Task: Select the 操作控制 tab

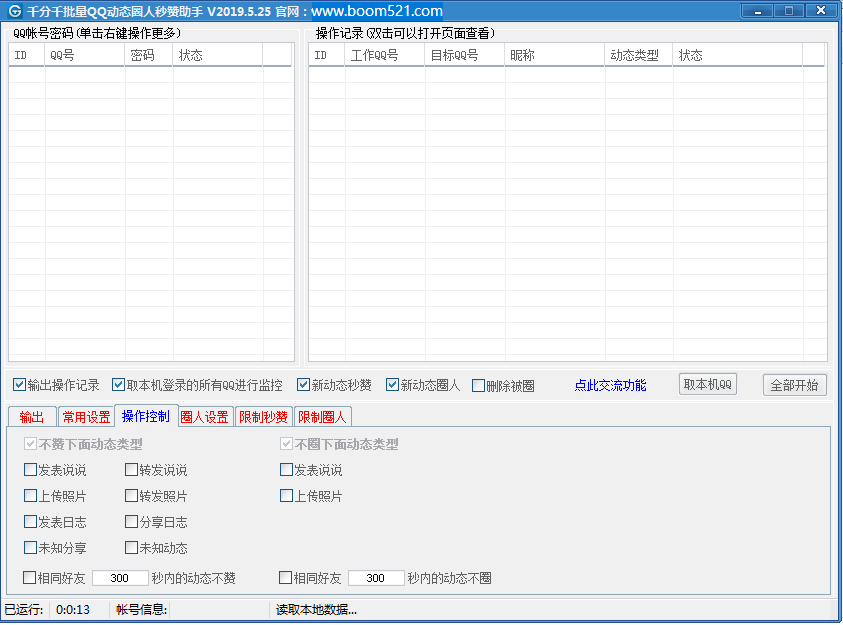Action: click(x=146, y=416)
